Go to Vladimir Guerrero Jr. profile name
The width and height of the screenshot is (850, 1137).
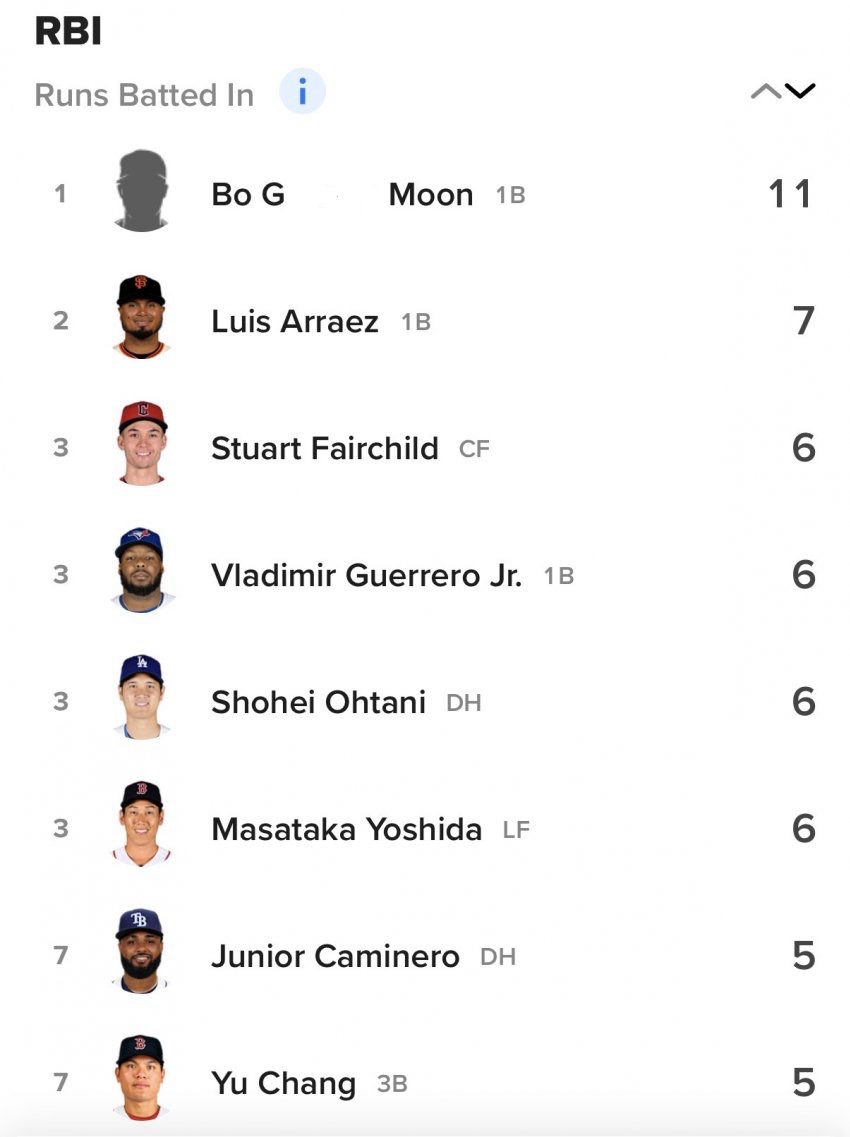coord(366,575)
